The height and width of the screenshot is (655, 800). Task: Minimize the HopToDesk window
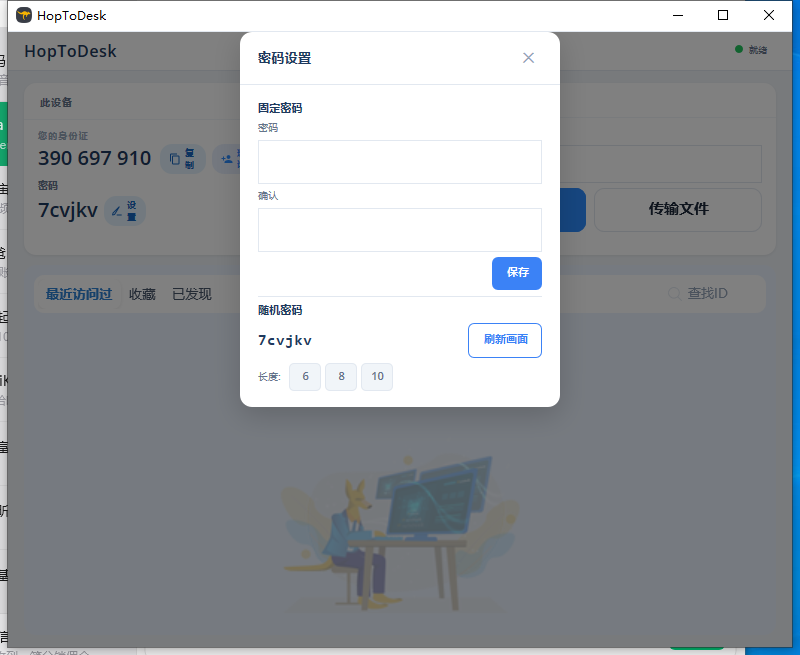[678, 15]
